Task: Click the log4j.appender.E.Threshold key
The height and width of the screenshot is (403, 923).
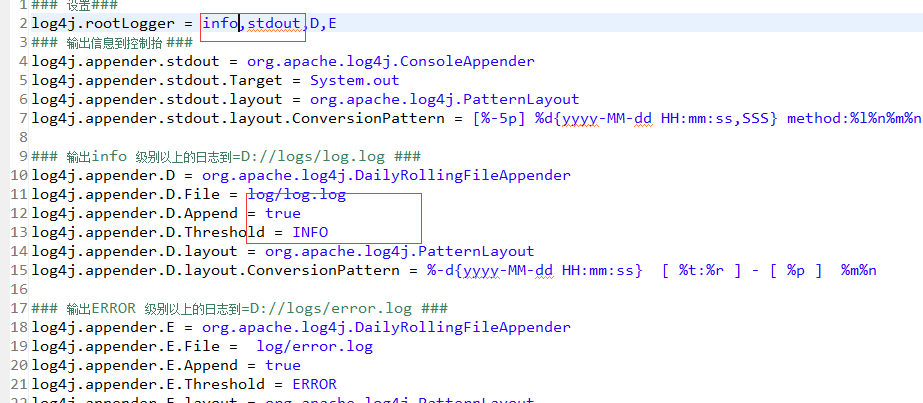Action: pos(148,384)
